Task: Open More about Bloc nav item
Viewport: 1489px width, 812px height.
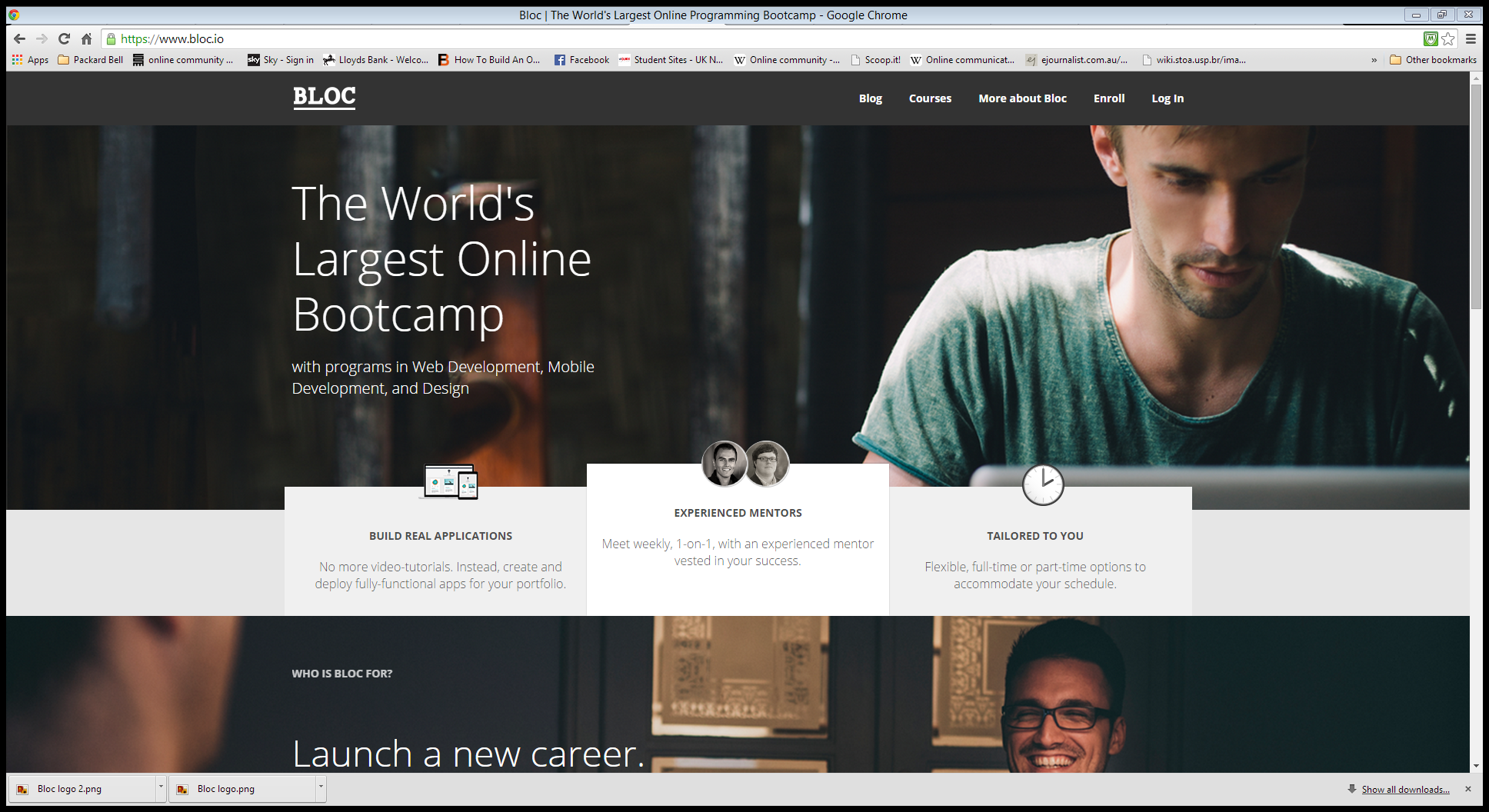Action: 1022,98
